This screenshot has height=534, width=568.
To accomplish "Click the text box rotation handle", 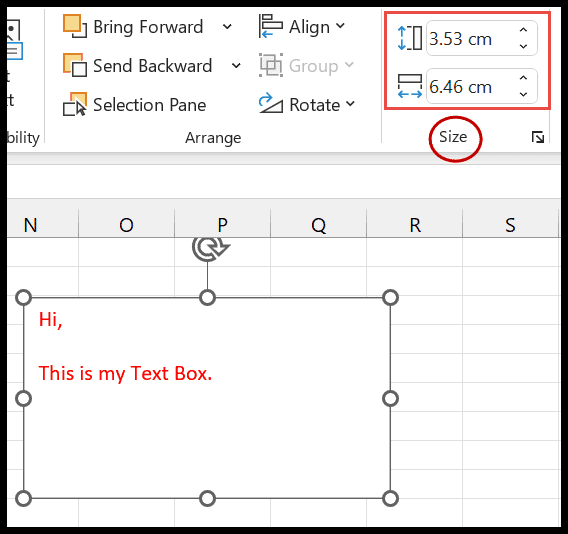I will (x=210, y=248).
